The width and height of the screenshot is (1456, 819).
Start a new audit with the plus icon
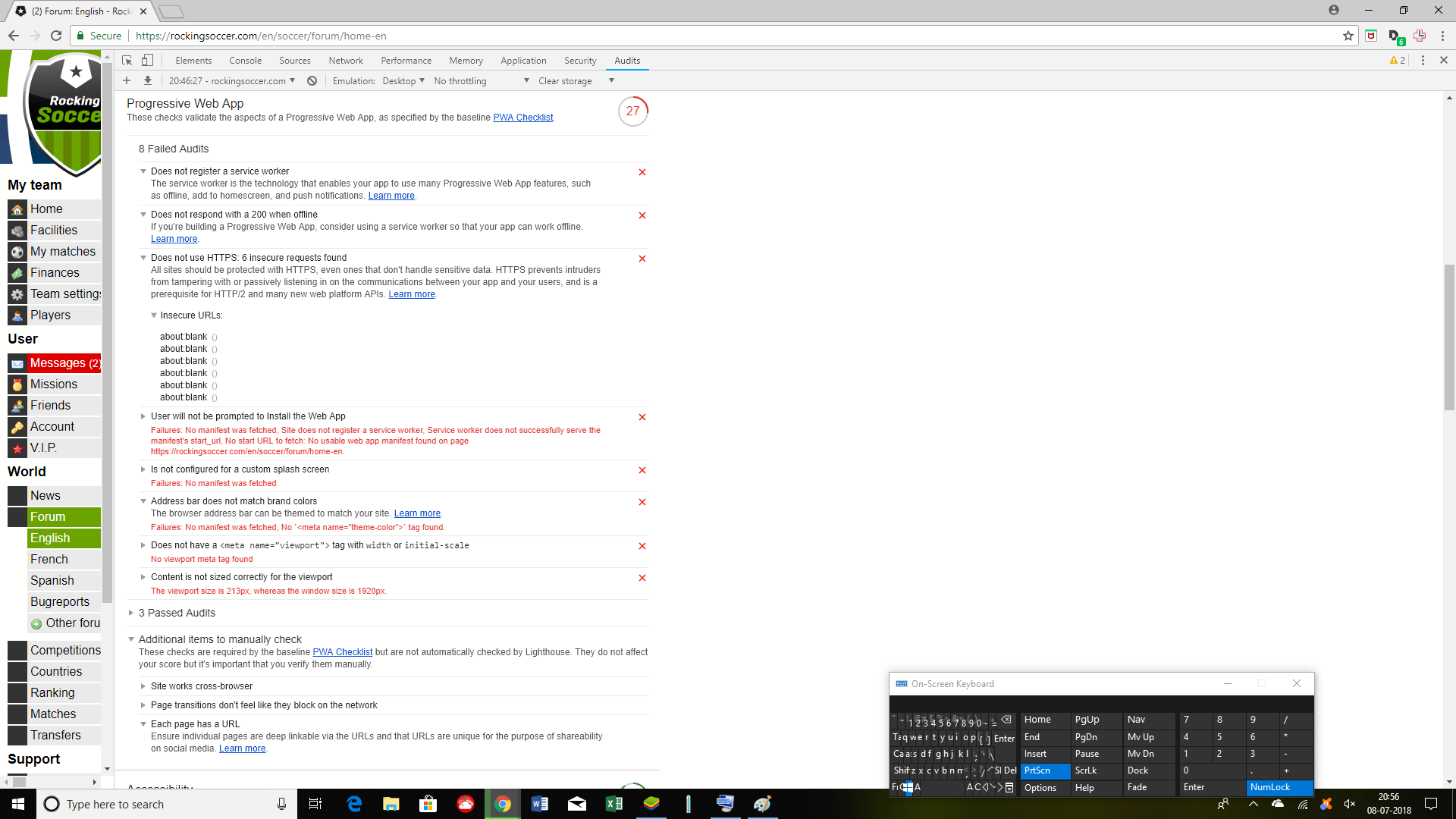127,81
